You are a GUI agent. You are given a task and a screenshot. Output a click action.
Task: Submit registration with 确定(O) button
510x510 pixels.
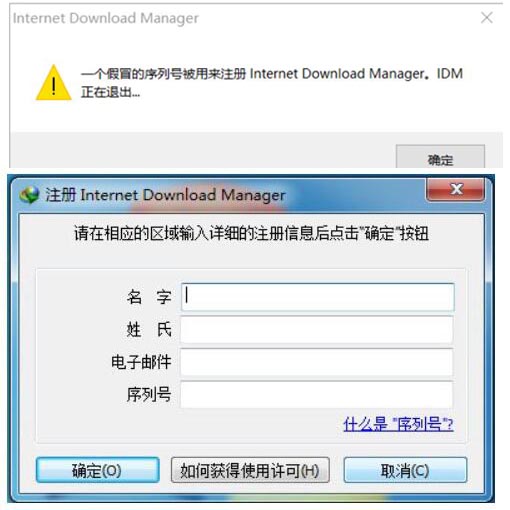click(97, 470)
